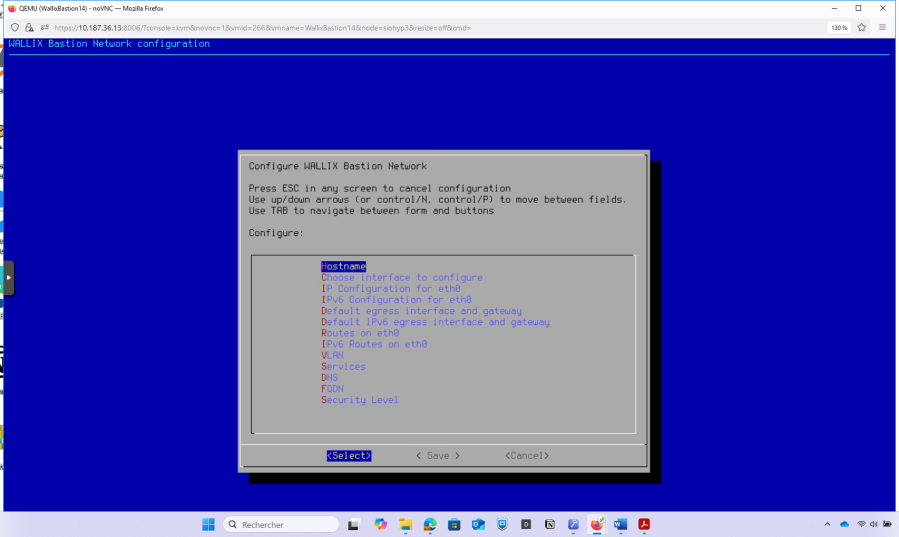
Task: Open Adobe Acrobat from taskbar
Action: click(645, 524)
